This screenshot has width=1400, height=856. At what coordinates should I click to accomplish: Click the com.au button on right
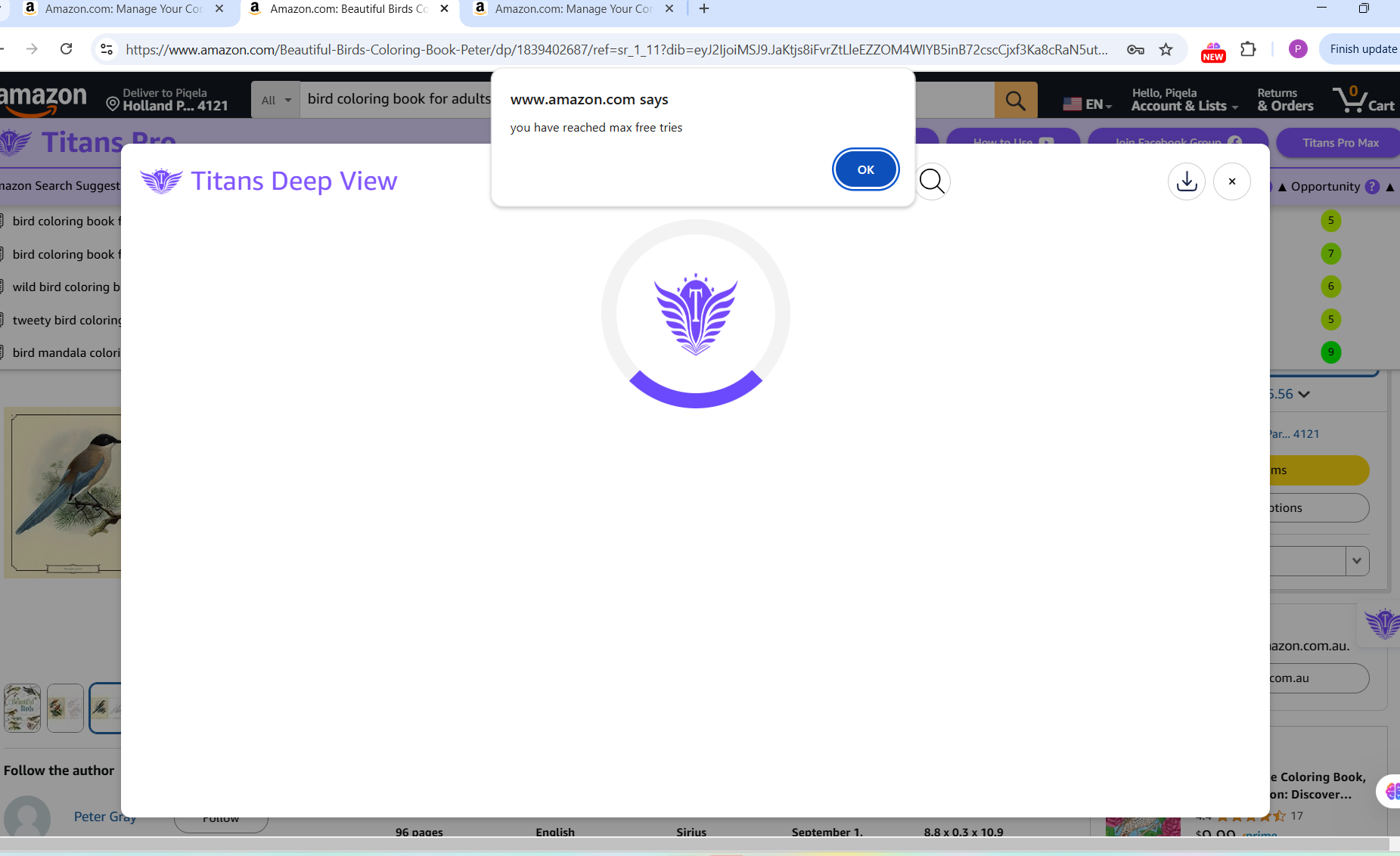1319,678
